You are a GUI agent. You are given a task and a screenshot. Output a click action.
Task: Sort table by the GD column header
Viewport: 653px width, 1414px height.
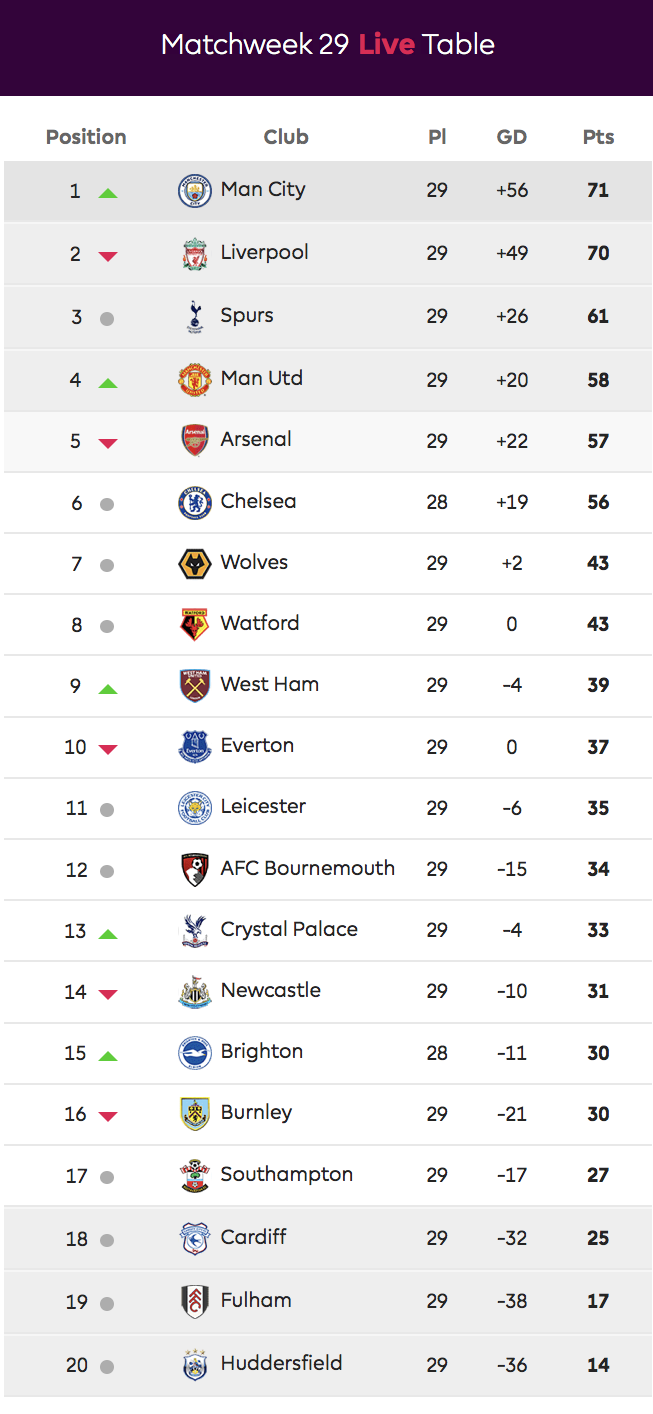click(511, 137)
